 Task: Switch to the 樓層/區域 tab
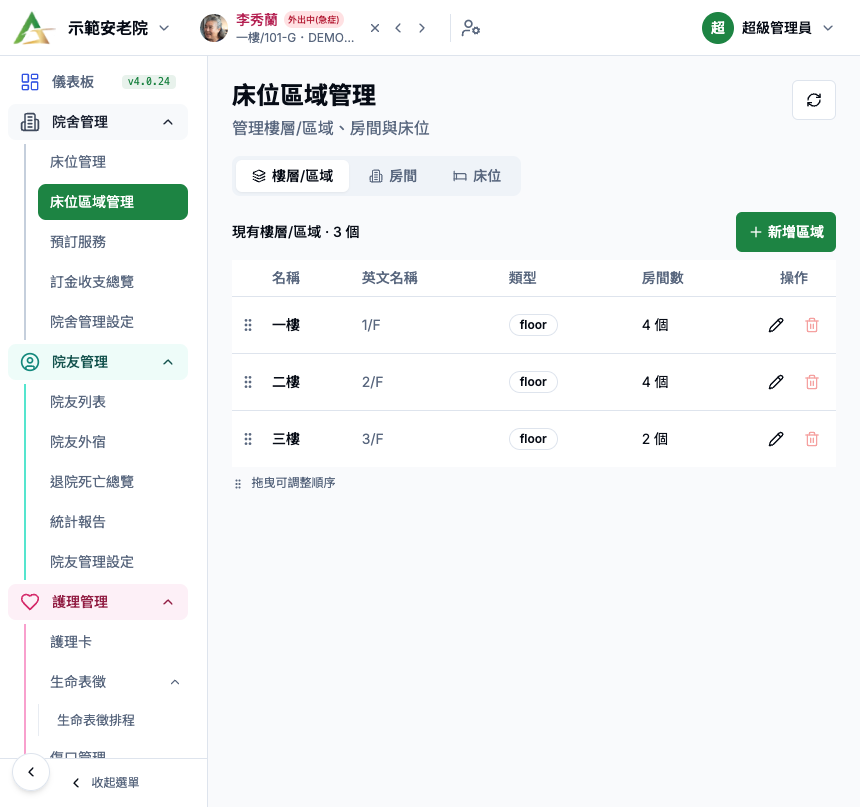(292, 176)
